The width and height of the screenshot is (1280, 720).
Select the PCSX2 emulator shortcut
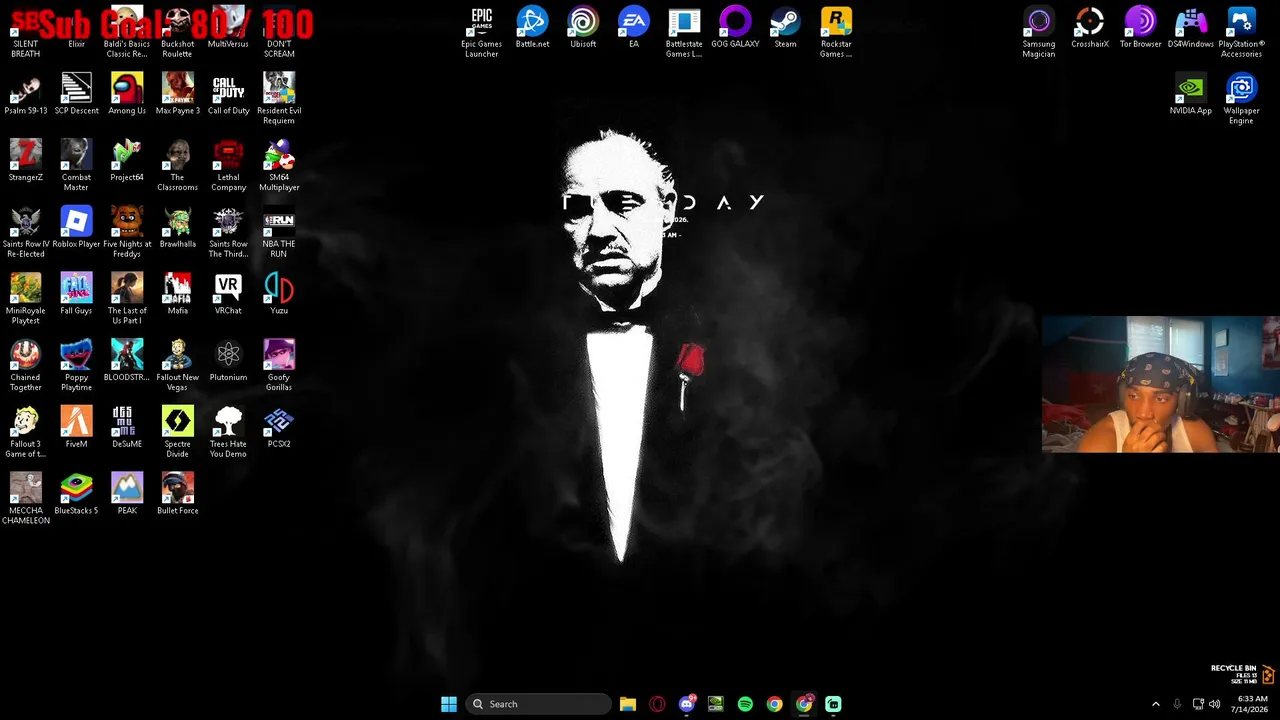click(x=279, y=428)
